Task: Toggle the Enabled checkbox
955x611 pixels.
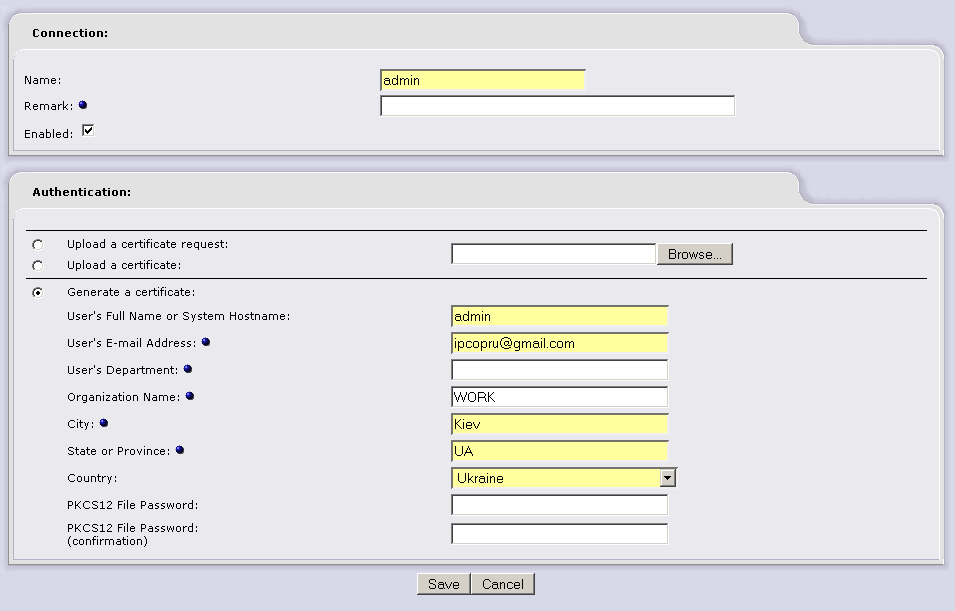Action: click(x=88, y=131)
